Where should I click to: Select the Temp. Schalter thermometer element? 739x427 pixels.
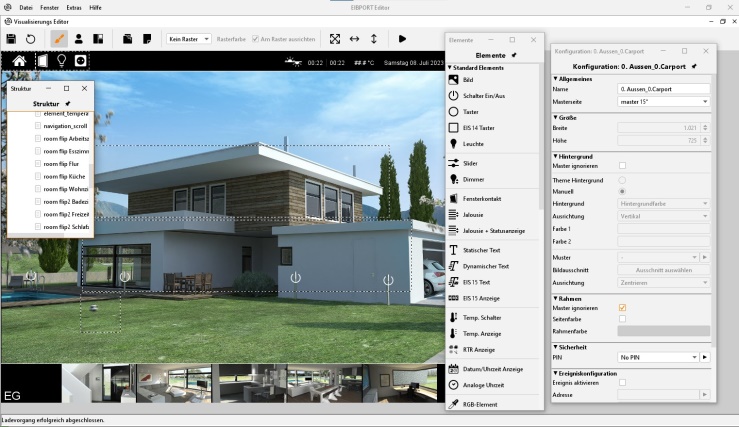(x=481, y=317)
